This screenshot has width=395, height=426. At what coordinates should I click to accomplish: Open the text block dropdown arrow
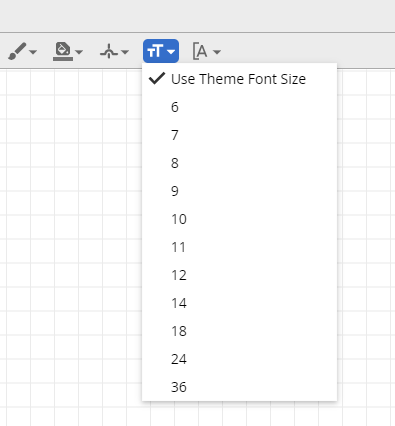click(217, 52)
